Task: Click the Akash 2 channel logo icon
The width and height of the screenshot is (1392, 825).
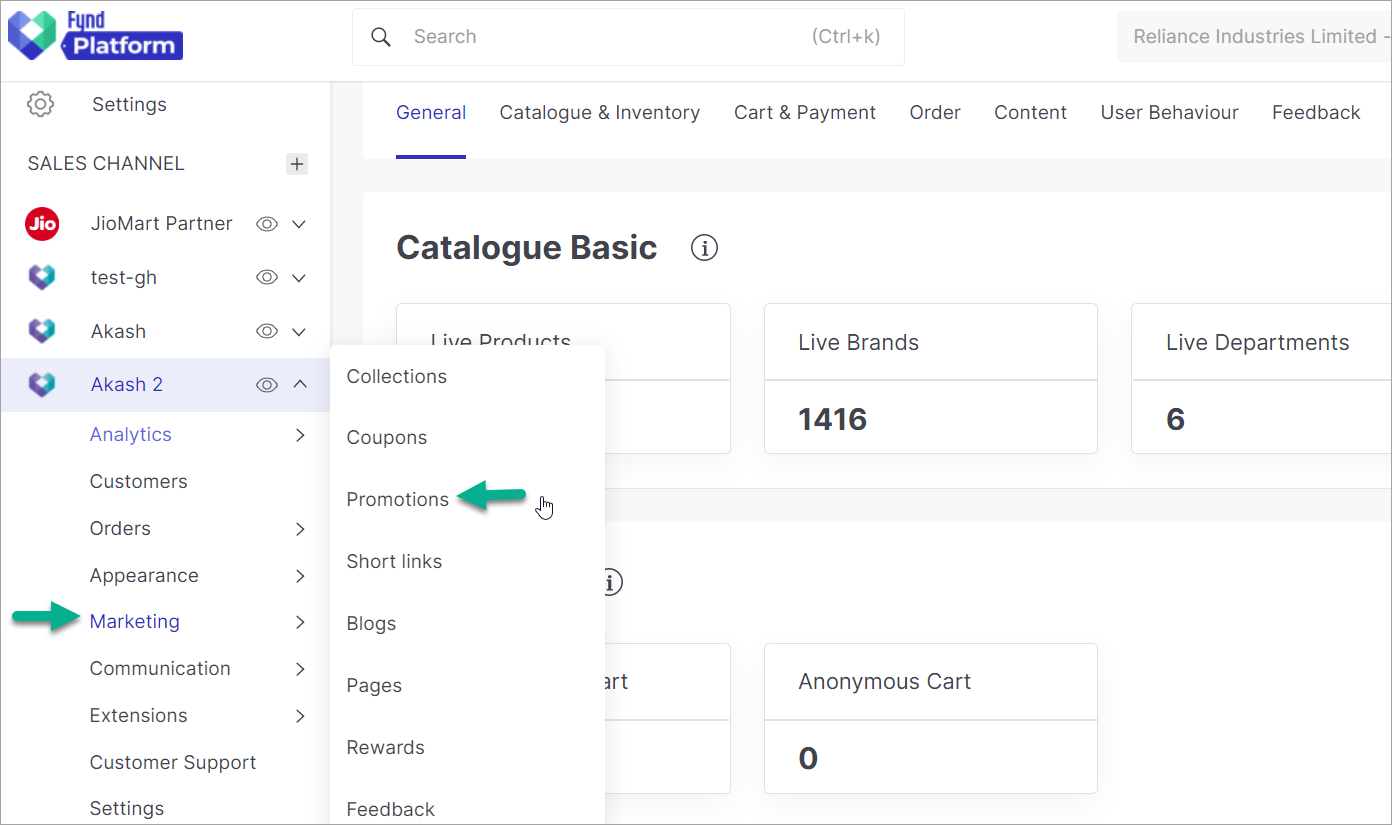Action: pos(42,385)
